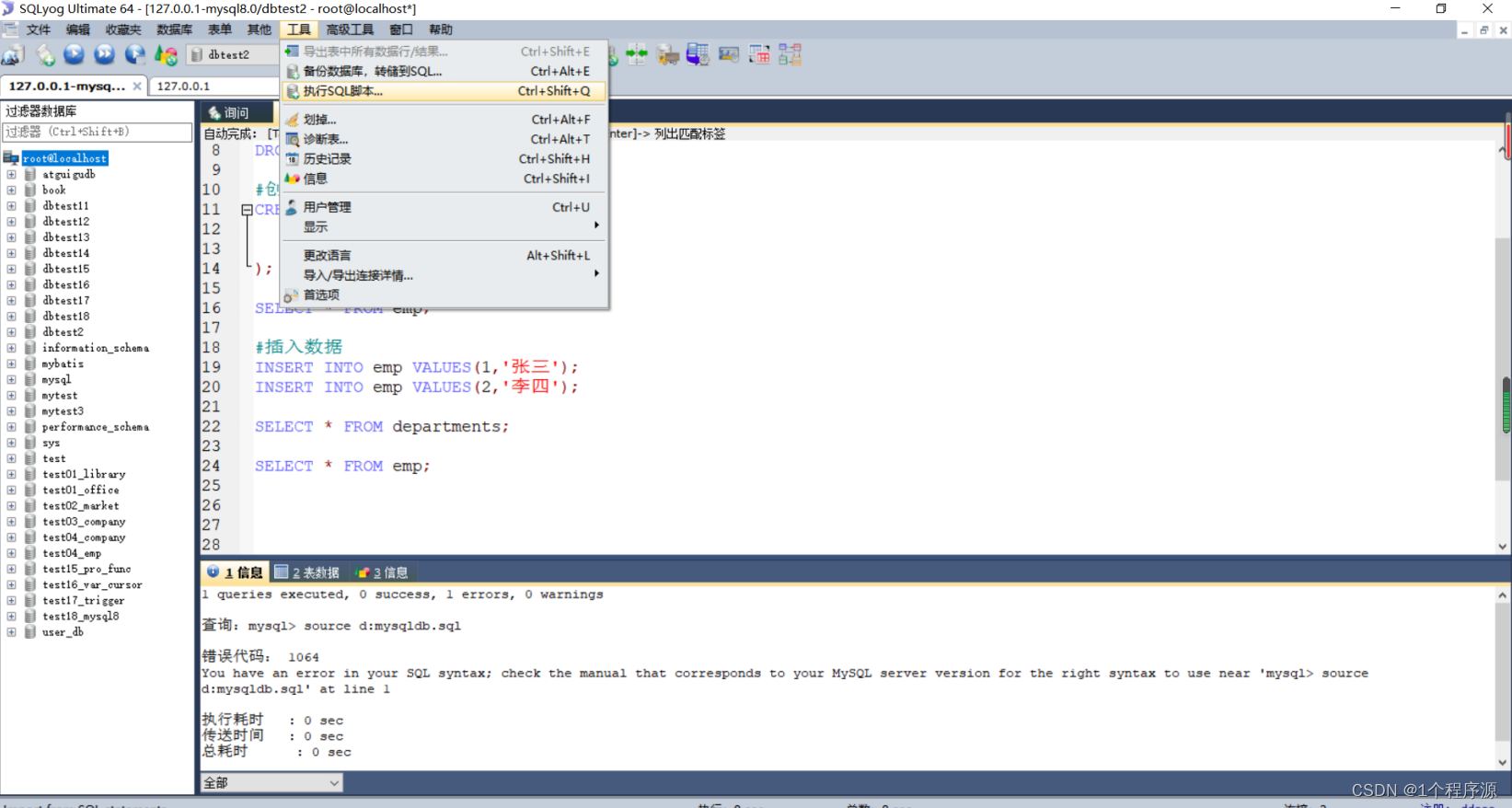Select the mybatis database
The image size is (1512, 808).
[x=63, y=364]
